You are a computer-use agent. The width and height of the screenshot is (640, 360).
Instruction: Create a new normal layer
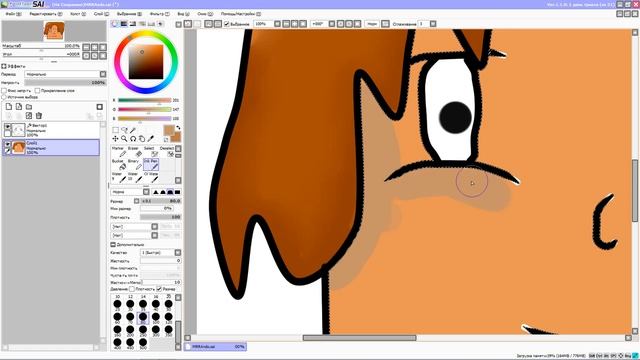(9, 107)
